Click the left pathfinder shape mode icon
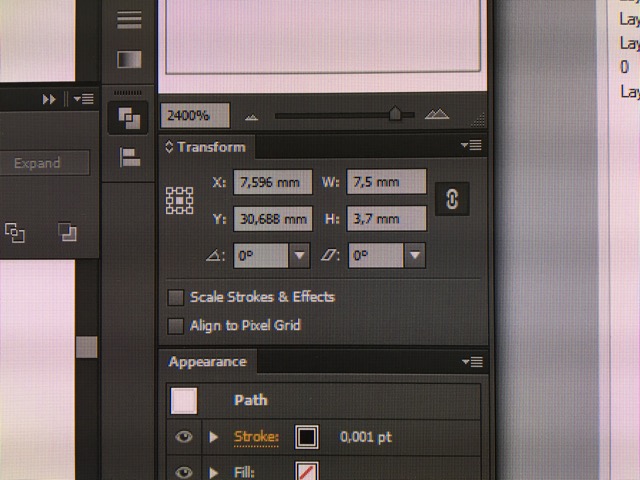 [15, 233]
